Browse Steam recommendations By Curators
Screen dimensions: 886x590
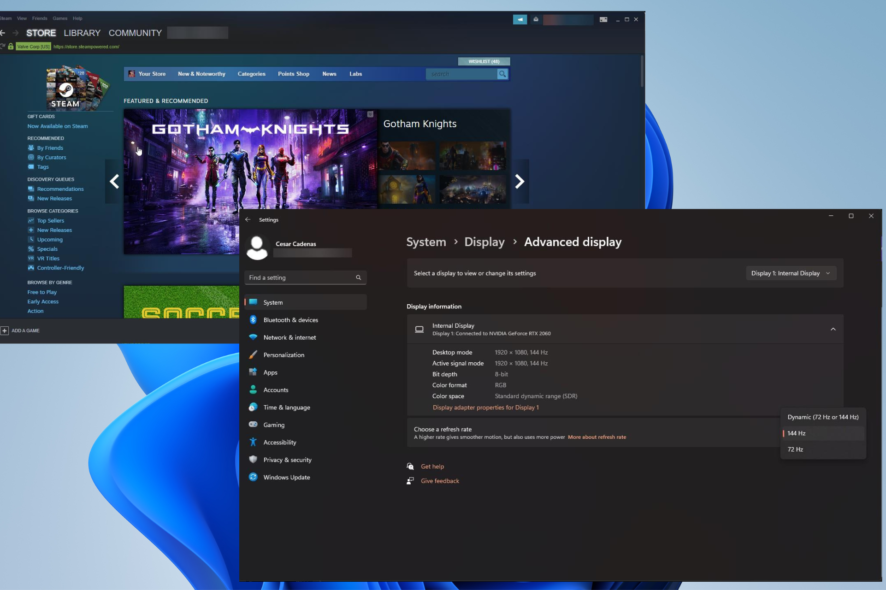pos(51,158)
